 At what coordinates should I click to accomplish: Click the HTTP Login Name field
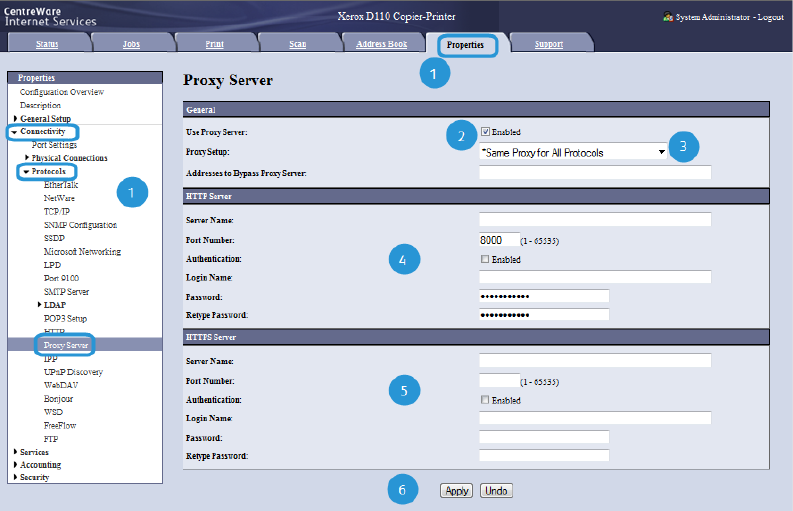tap(595, 277)
